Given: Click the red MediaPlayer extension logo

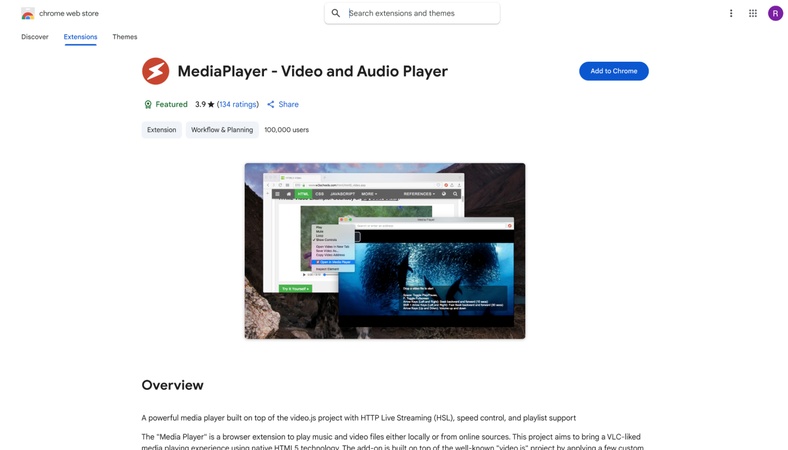Looking at the screenshot, I should pyautogui.click(x=155, y=71).
